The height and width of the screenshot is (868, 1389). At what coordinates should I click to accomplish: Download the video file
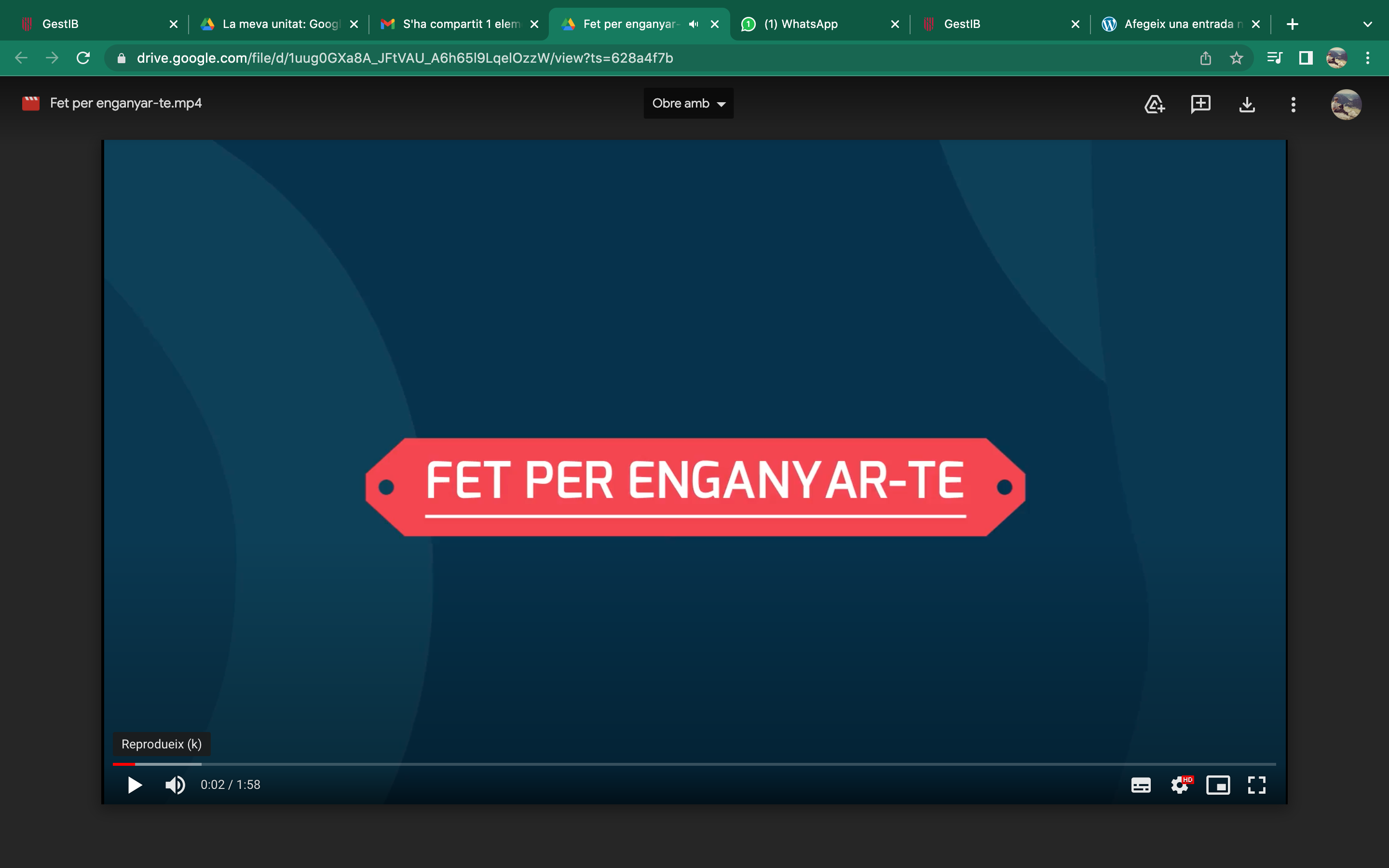(x=1247, y=104)
